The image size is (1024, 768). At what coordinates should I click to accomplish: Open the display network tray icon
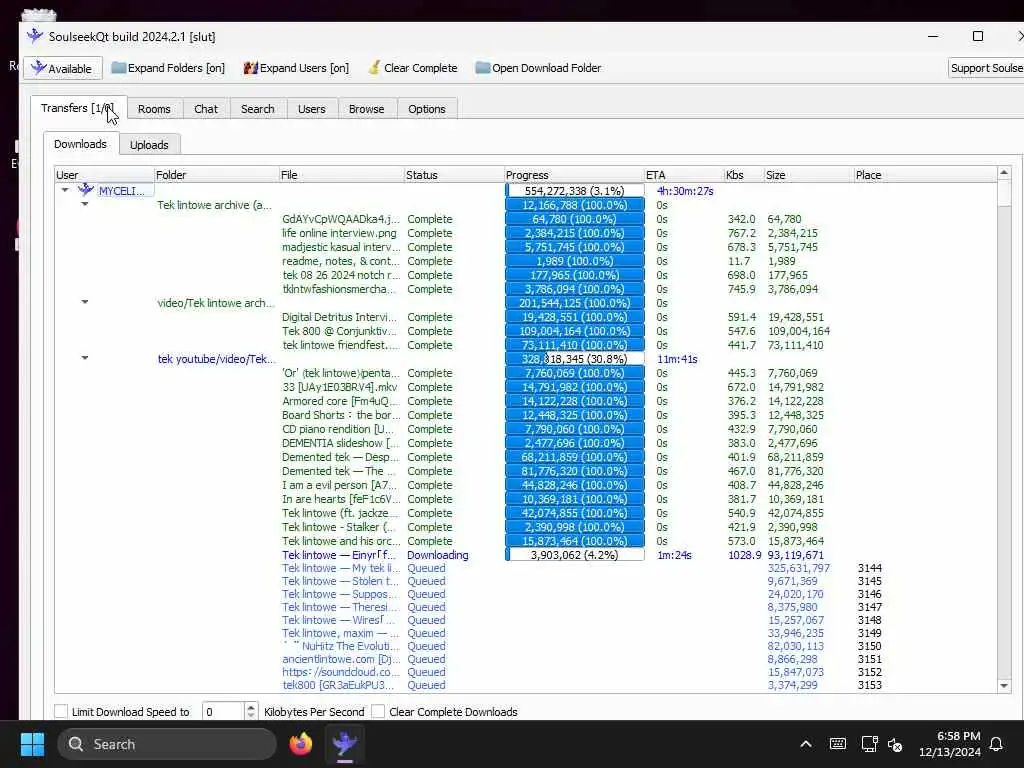(869, 744)
